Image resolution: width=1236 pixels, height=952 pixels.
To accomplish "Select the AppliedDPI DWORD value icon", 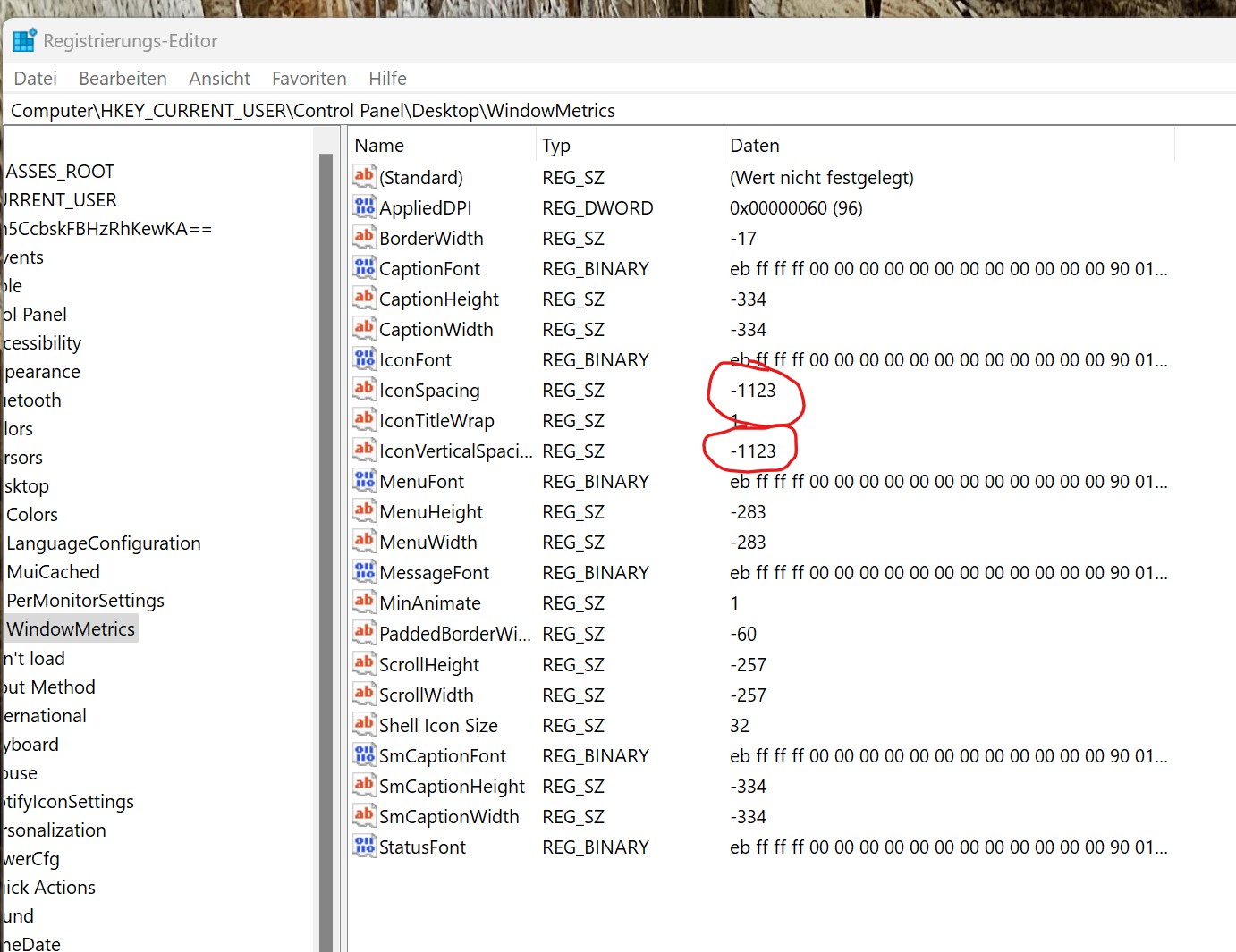I will pyautogui.click(x=364, y=206).
